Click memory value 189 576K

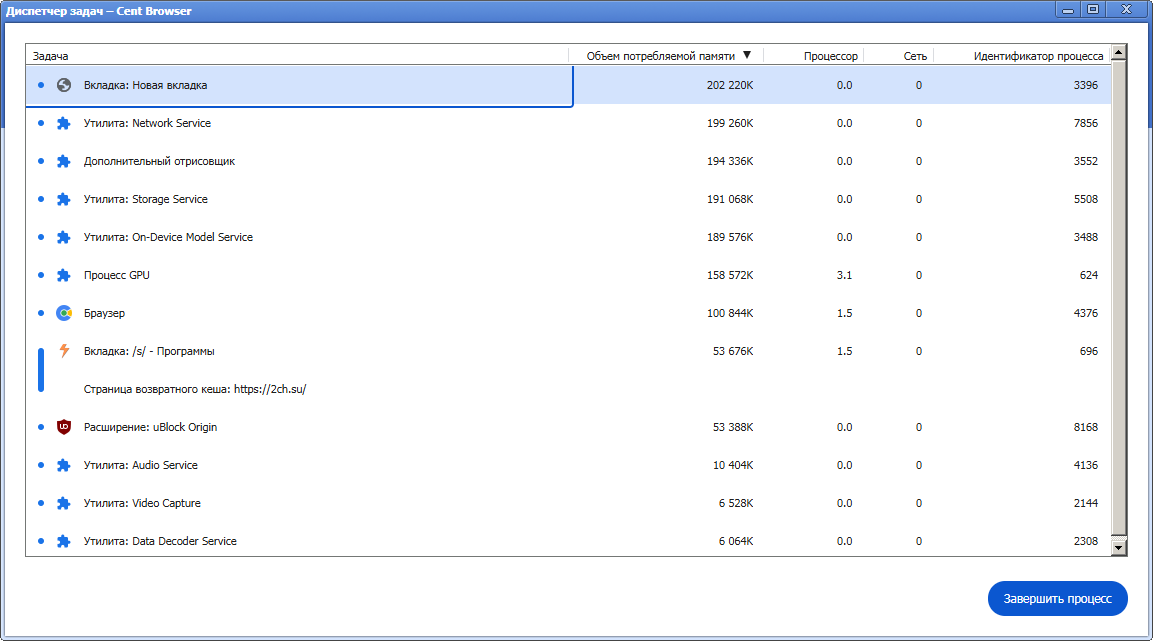coord(729,237)
